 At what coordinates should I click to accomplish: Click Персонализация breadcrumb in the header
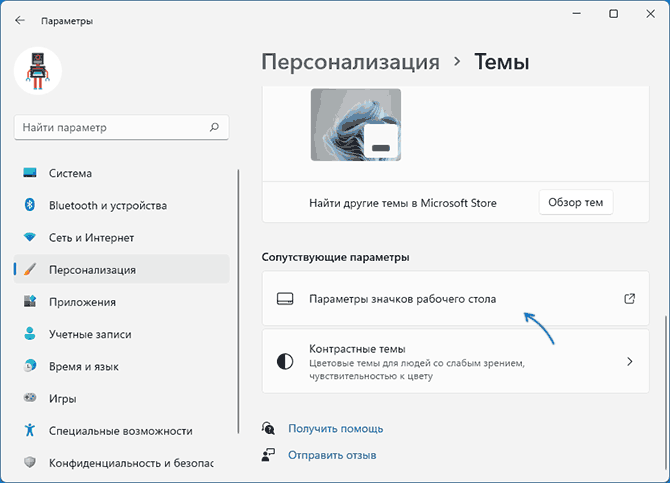(x=350, y=62)
